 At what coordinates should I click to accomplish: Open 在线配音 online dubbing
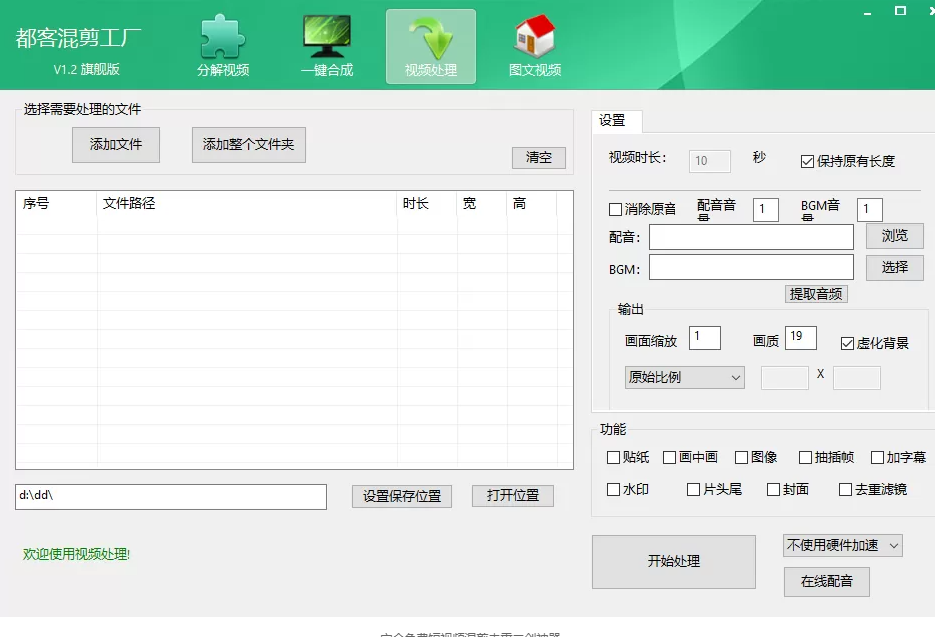tap(826, 582)
